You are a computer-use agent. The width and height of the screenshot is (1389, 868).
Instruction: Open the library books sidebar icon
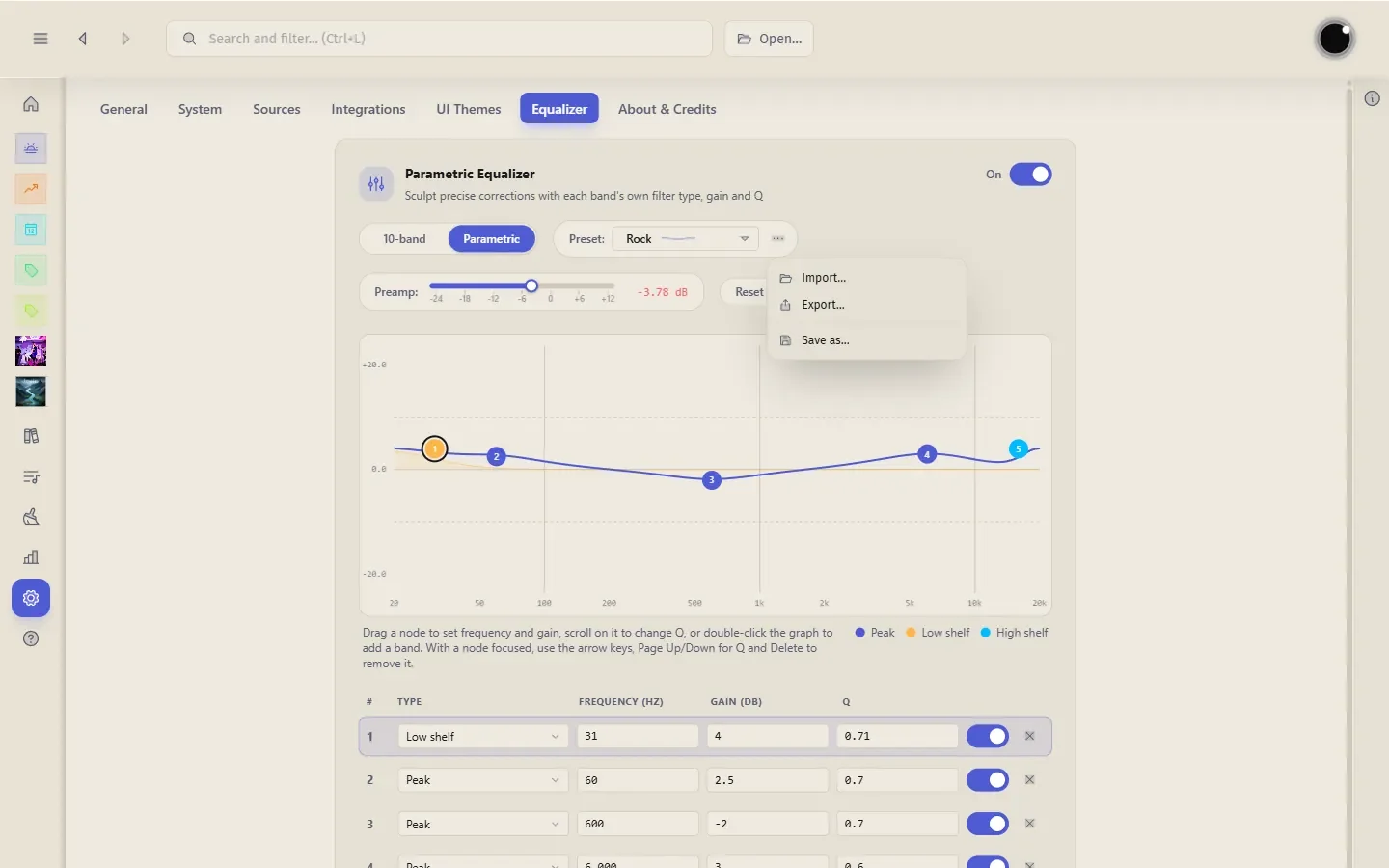(31, 436)
